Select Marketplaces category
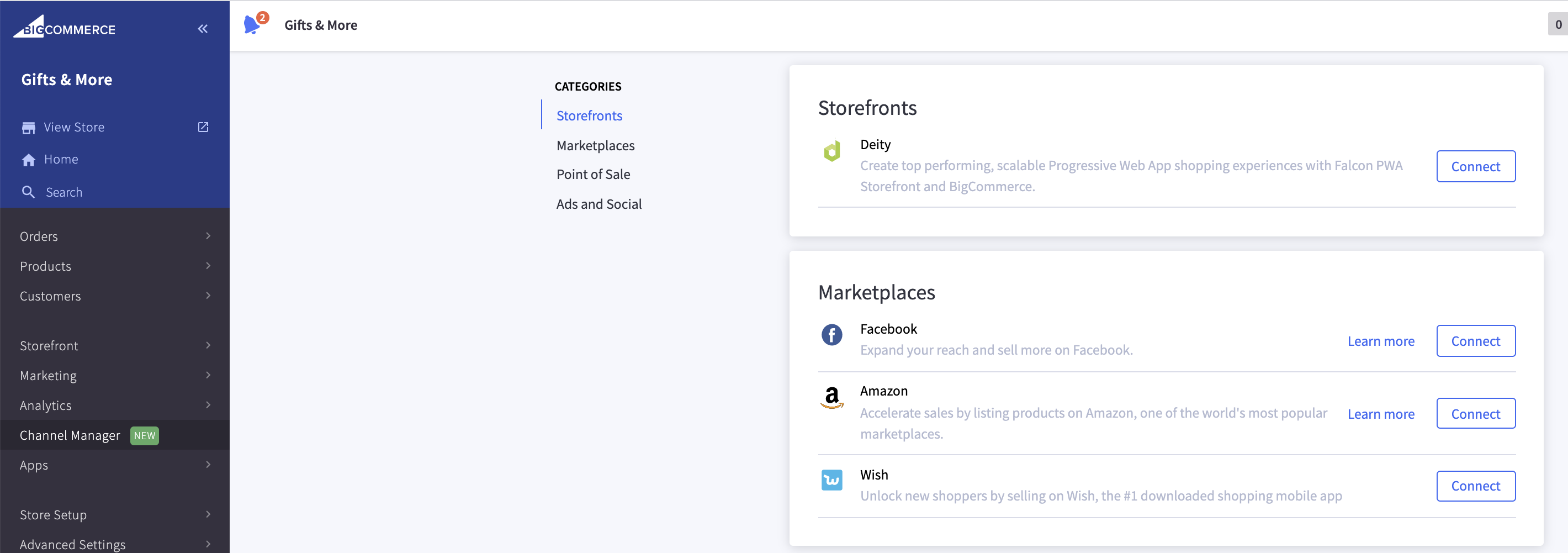1568x553 pixels. coord(595,145)
